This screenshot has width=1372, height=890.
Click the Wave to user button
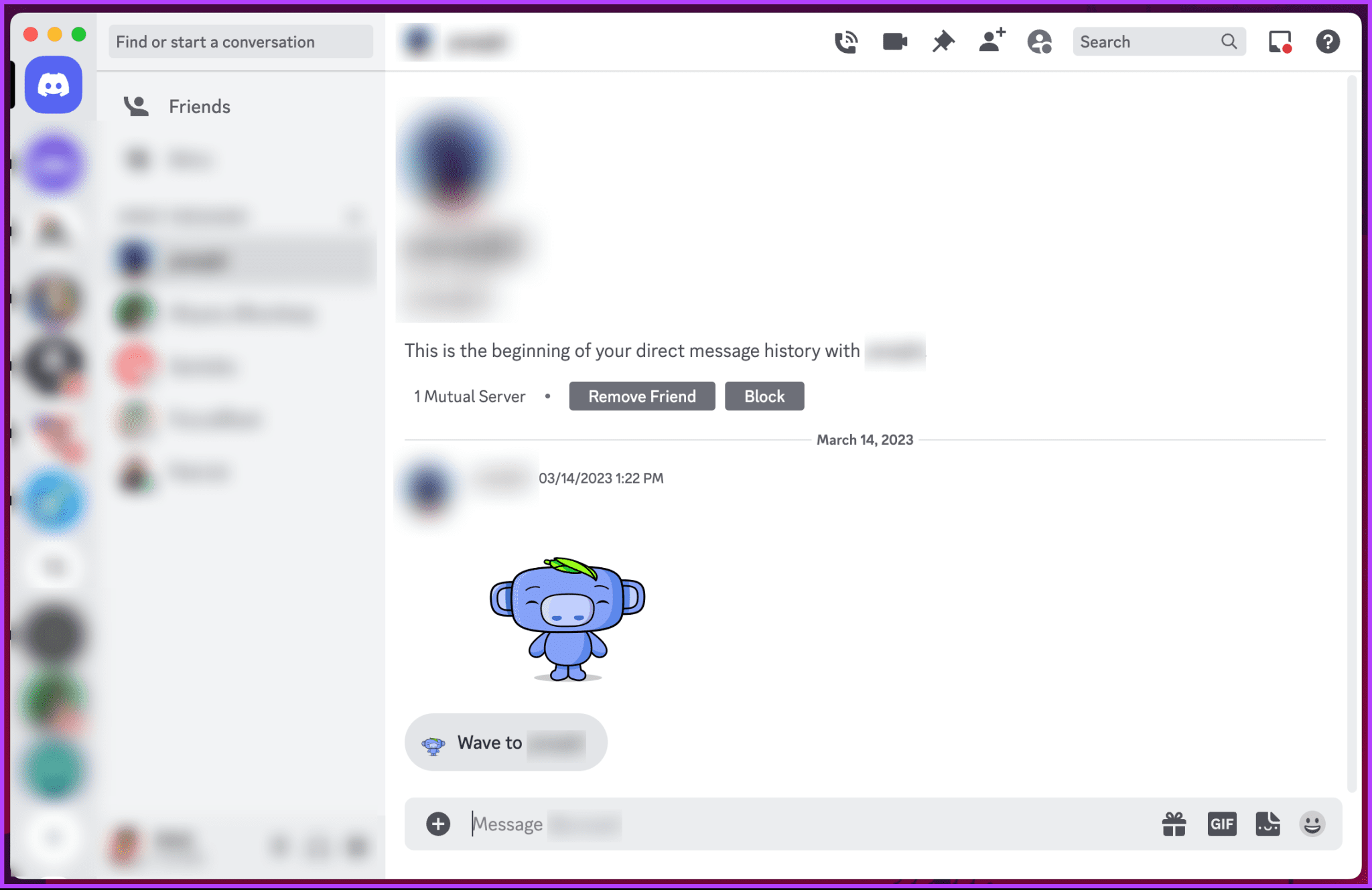click(505, 742)
